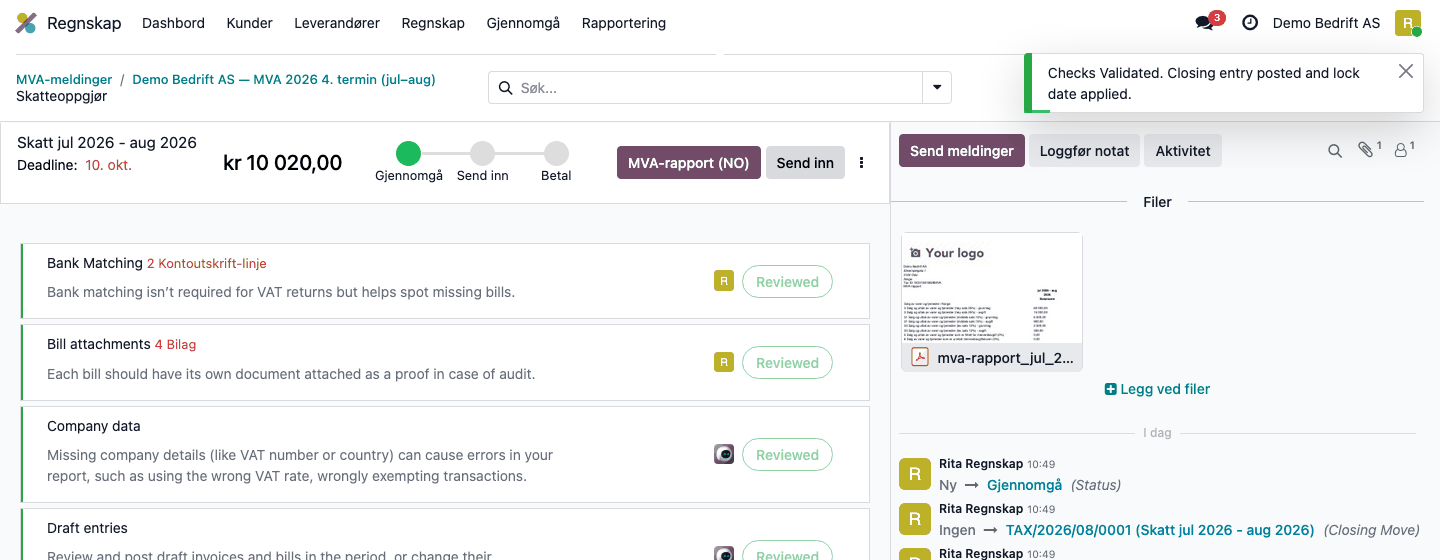Screen dimensions: 1440x560
Task: Click the kr 10 020,00 amount
Action: (x=282, y=163)
